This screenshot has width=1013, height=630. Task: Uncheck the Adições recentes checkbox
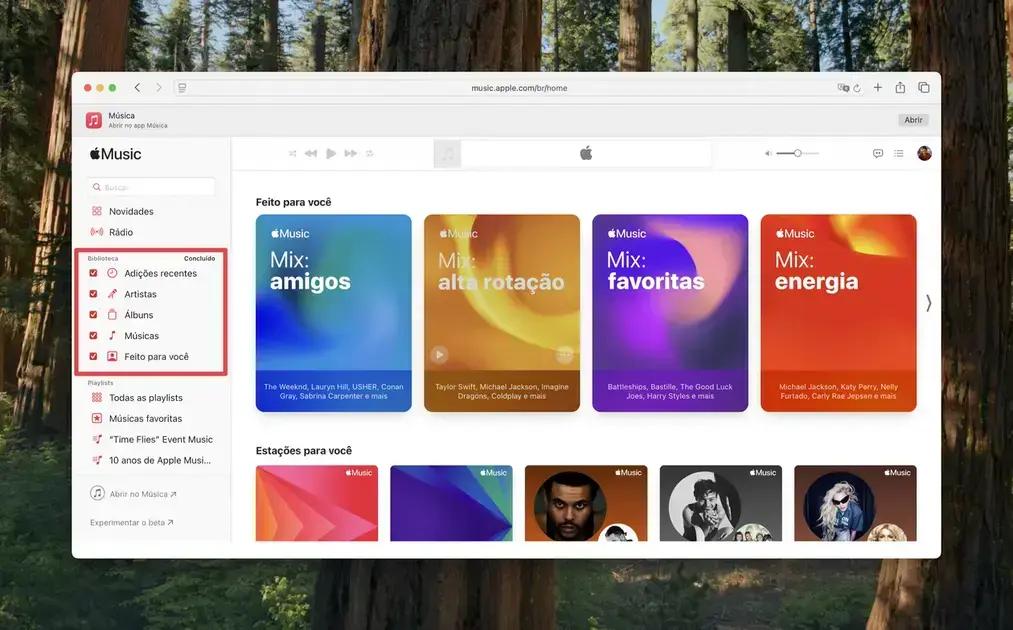93,273
